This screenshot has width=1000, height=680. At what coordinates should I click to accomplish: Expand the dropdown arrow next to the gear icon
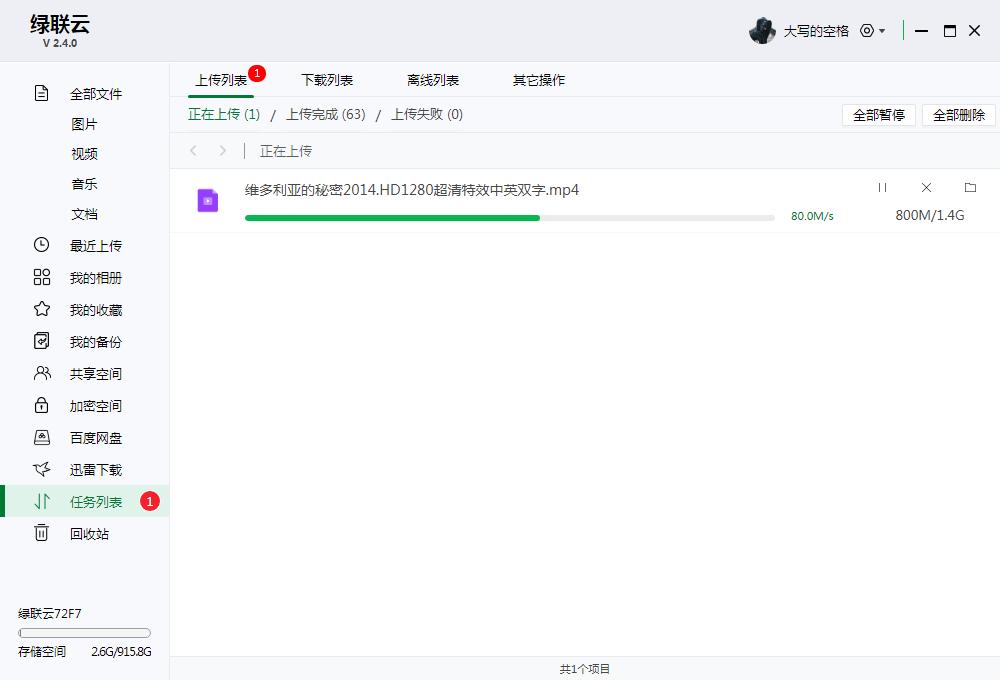tap(880, 31)
